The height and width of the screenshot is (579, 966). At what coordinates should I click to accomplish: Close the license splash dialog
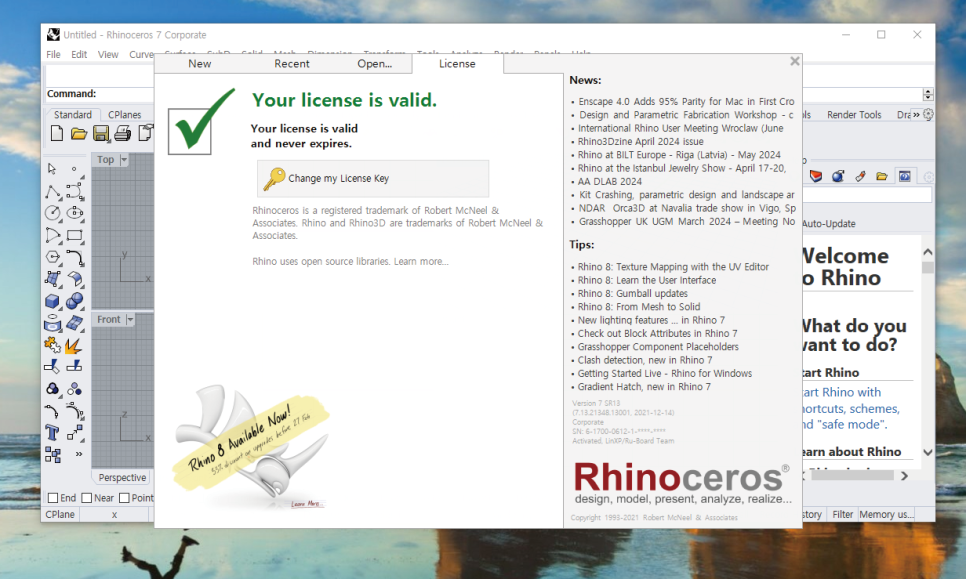point(795,61)
